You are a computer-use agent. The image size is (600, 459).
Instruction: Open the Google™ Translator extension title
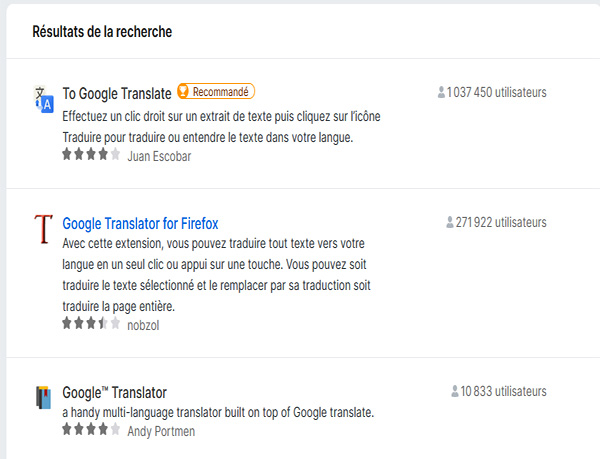click(x=114, y=393)
